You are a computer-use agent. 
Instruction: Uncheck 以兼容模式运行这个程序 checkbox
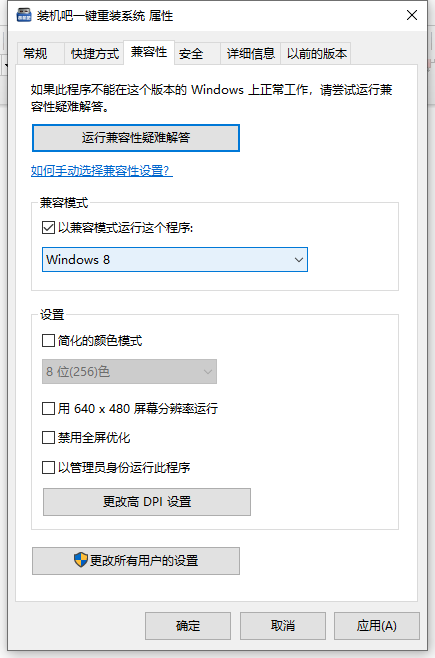click(48, 228)
